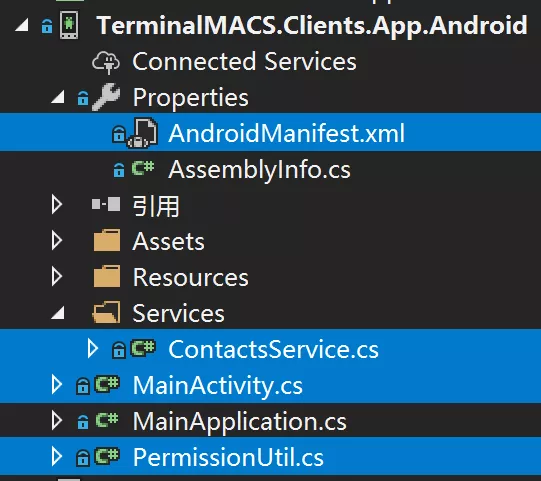Click the Connected Services cloud icon
This screenshot has width=541, height=481.
[x=106, y=62]
